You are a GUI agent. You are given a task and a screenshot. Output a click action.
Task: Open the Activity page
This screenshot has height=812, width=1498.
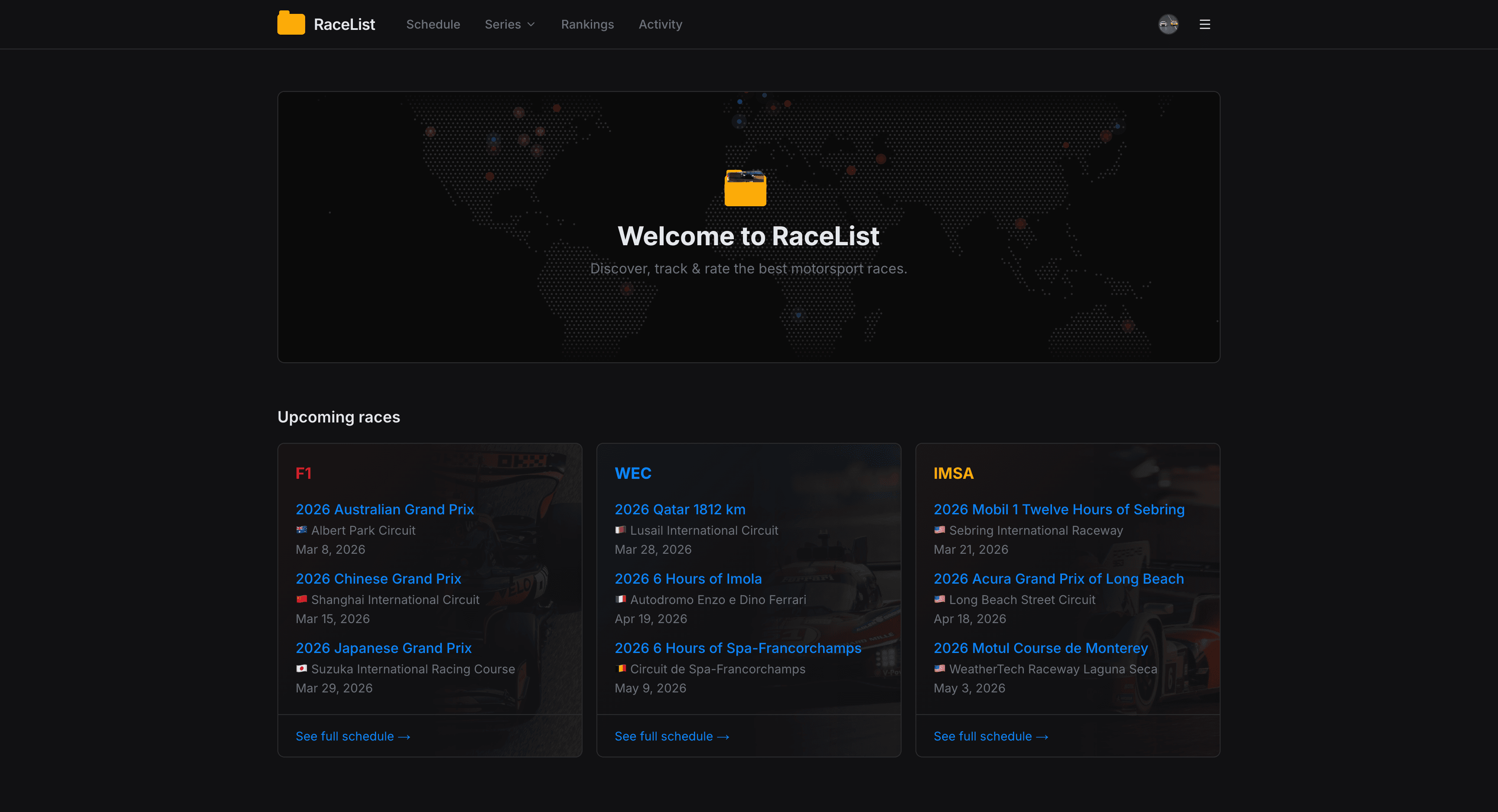click(660, 24)
